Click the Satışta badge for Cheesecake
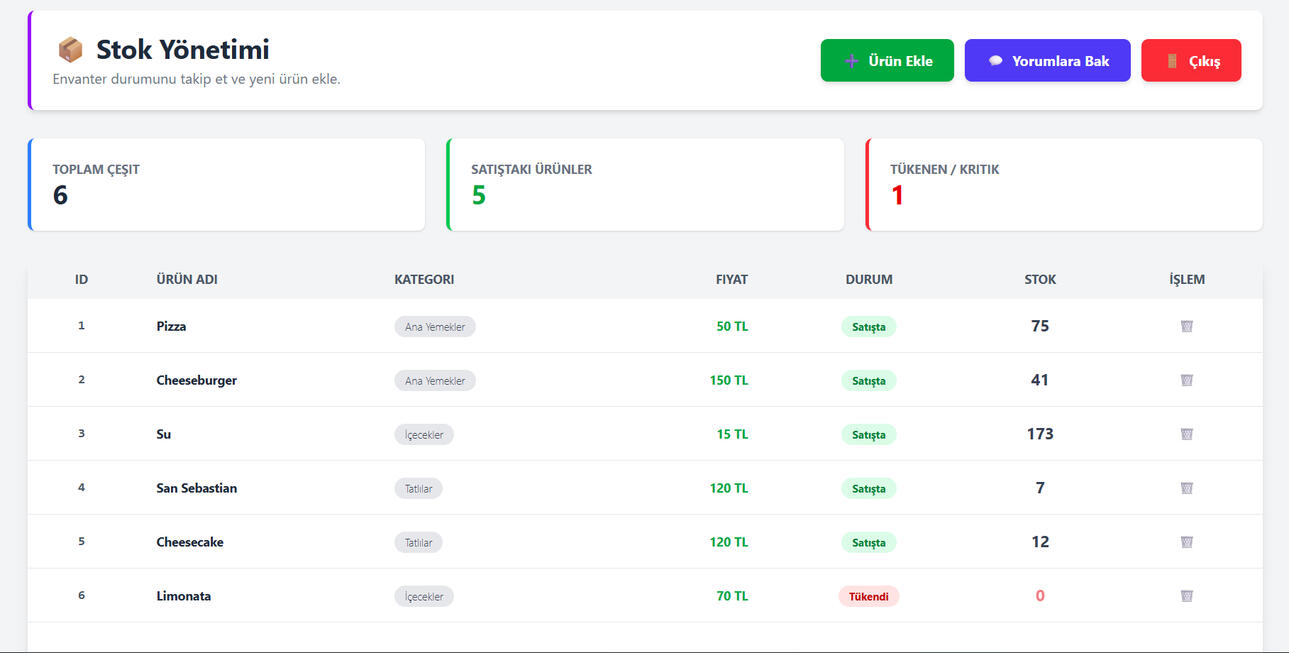1289x653 pixels. 868,543
